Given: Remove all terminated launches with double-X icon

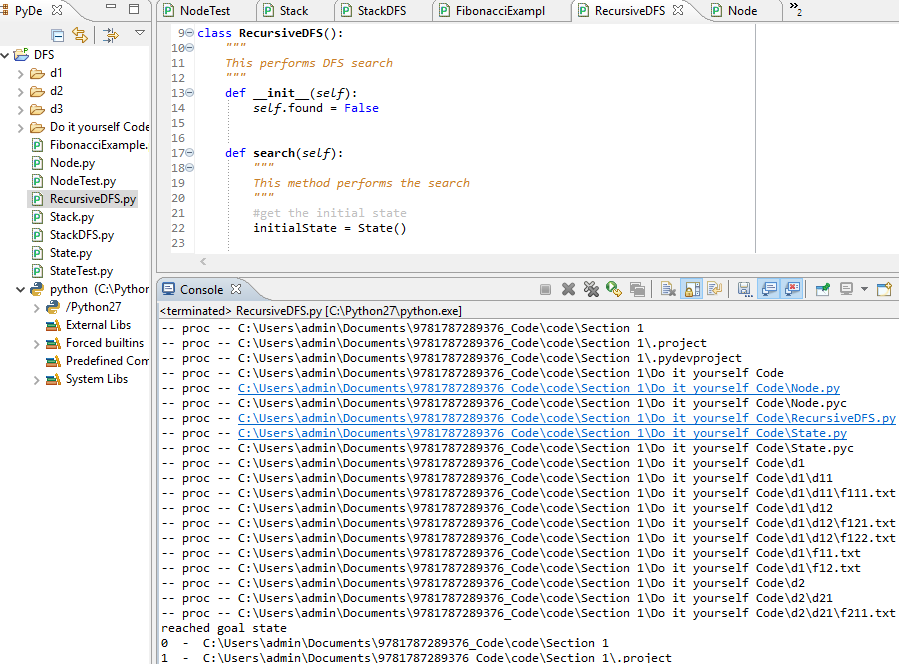Looking at the screenshot, I should pos(591,290).
